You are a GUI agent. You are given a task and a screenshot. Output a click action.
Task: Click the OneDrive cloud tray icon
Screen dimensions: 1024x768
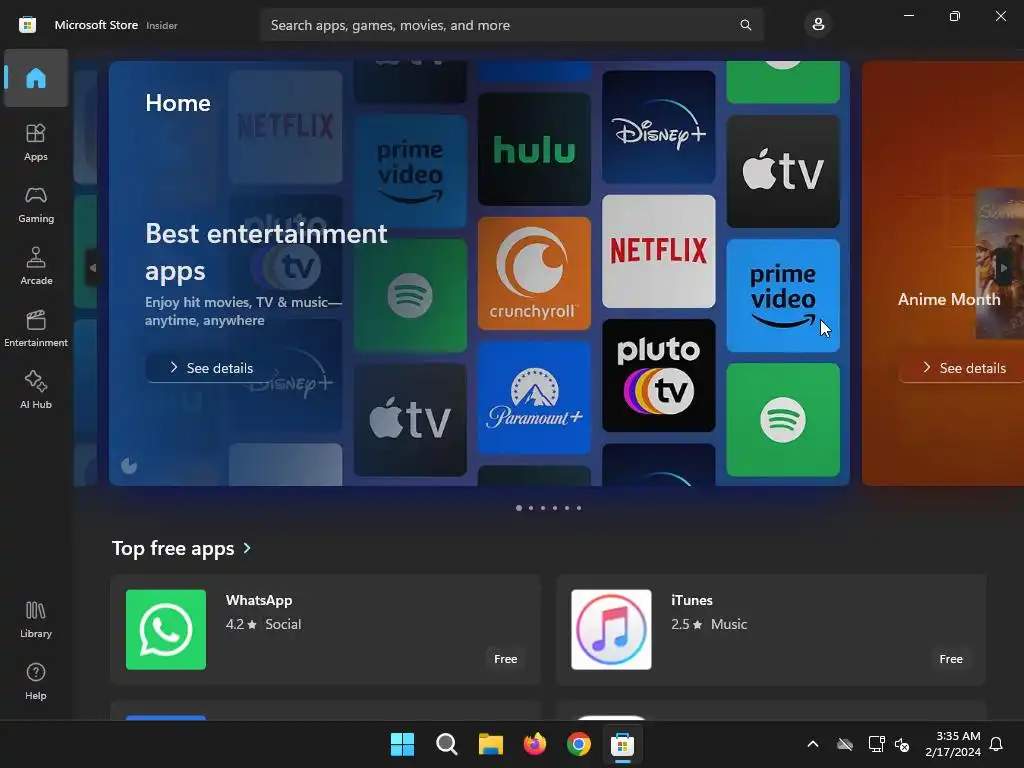[845, 744]
